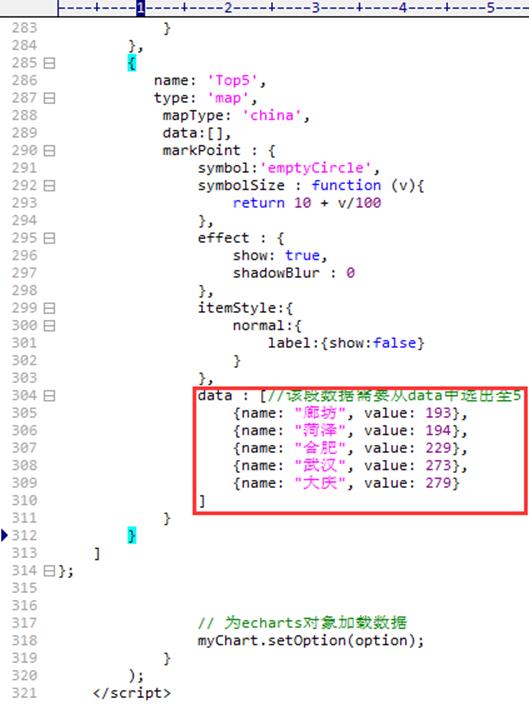This screenshot has width=529, height=704.
Task: Click line number 305 in the gutter
Action: tap(24, 413)
